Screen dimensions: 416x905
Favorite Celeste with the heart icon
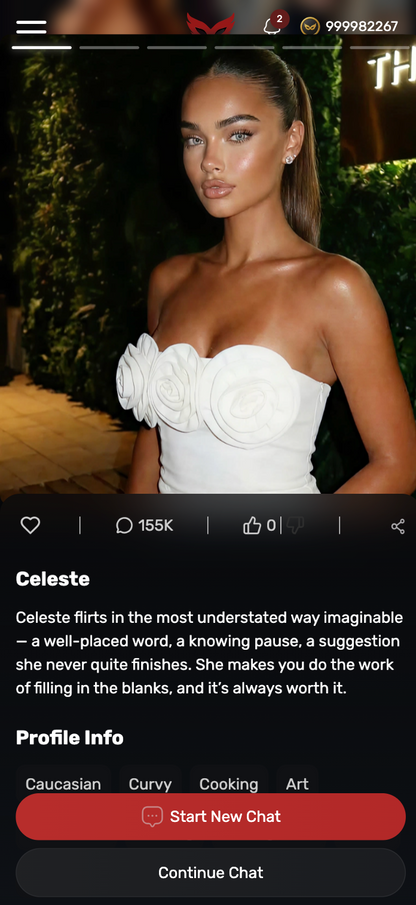point(30,525)
